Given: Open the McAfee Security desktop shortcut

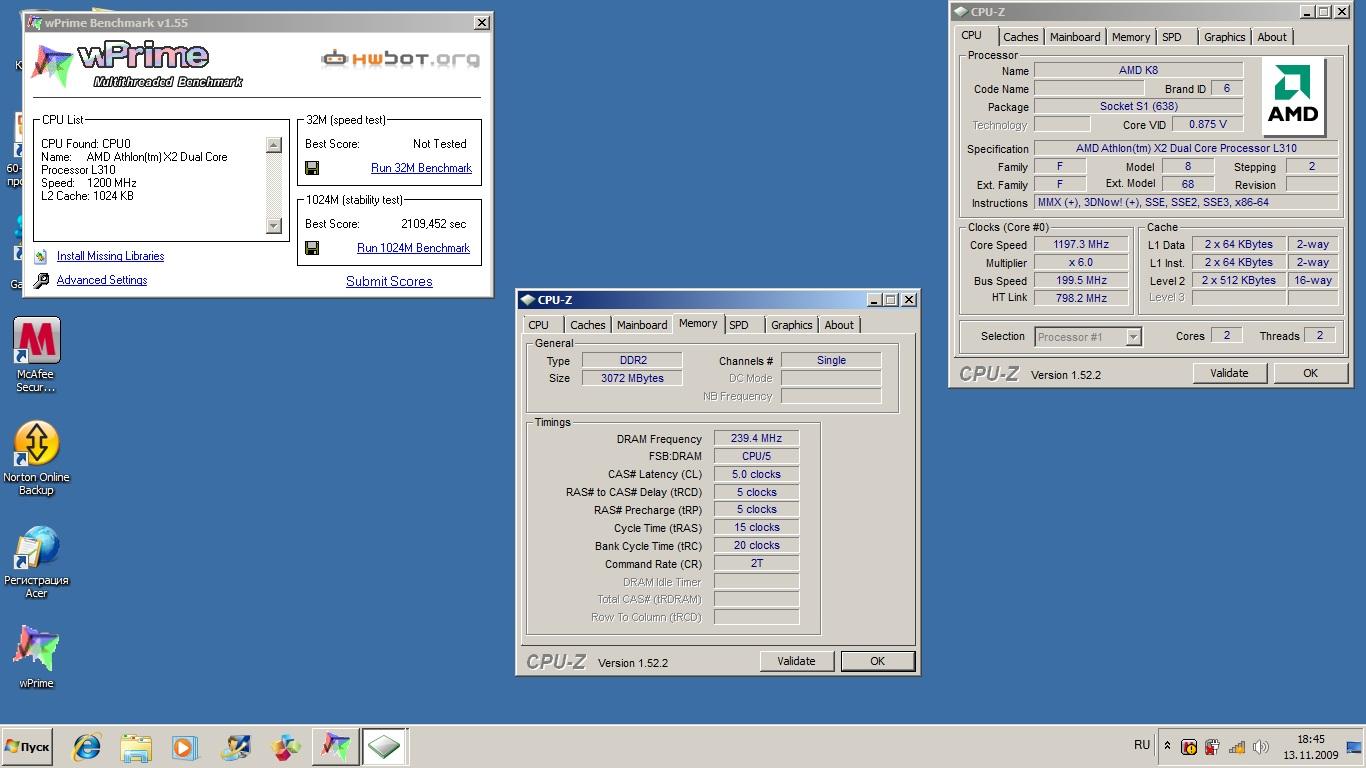Looking at the screenshot, I should click(x=36, y=354).
